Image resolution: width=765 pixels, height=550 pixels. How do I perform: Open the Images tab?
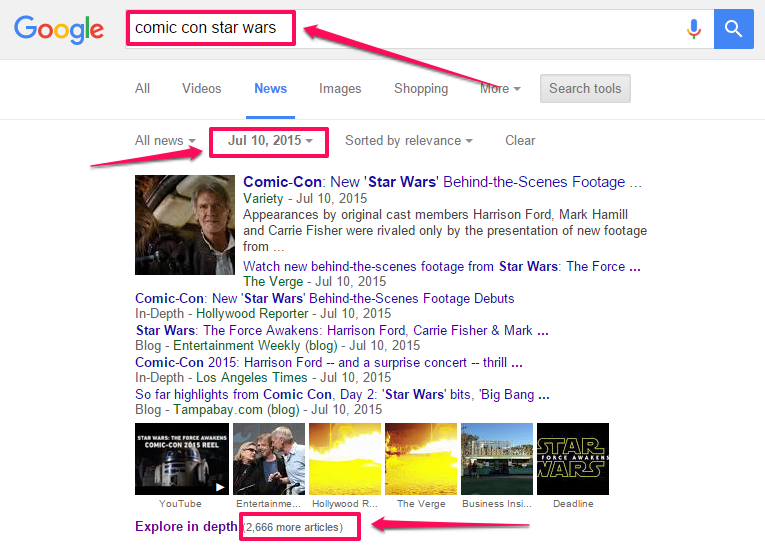pos(340,88)
